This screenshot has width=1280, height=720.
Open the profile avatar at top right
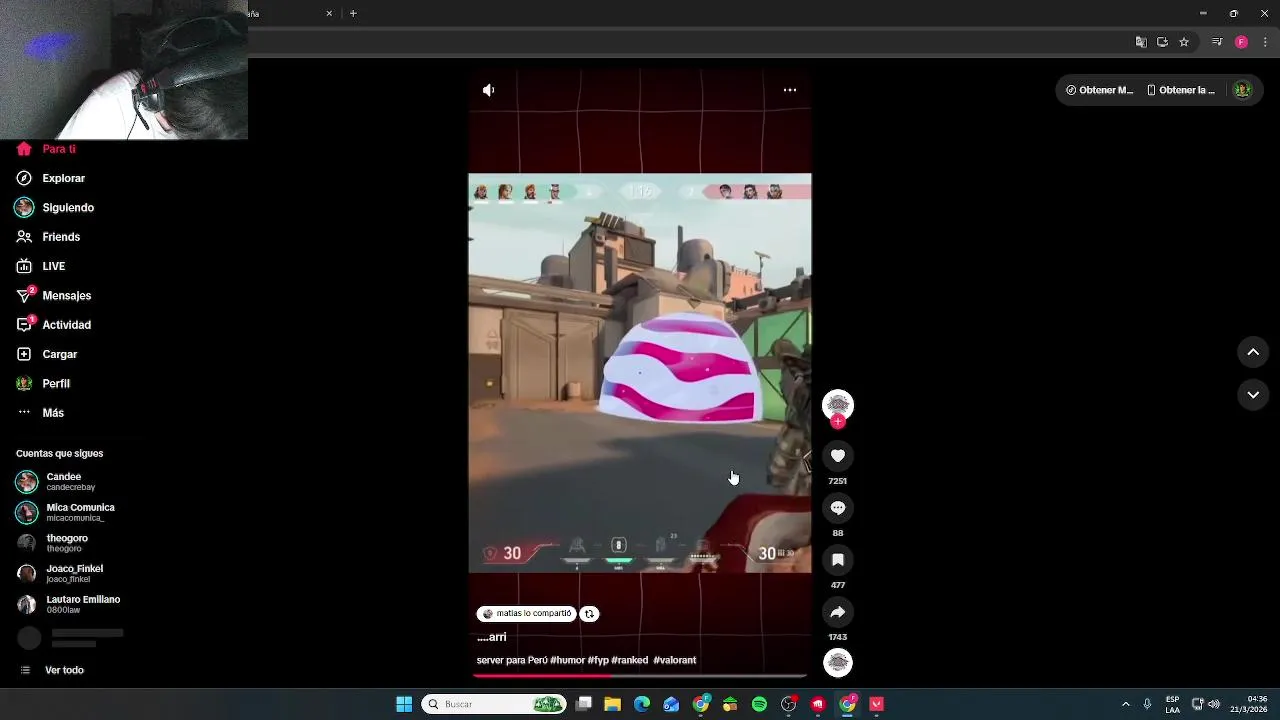pos(1243,90)
